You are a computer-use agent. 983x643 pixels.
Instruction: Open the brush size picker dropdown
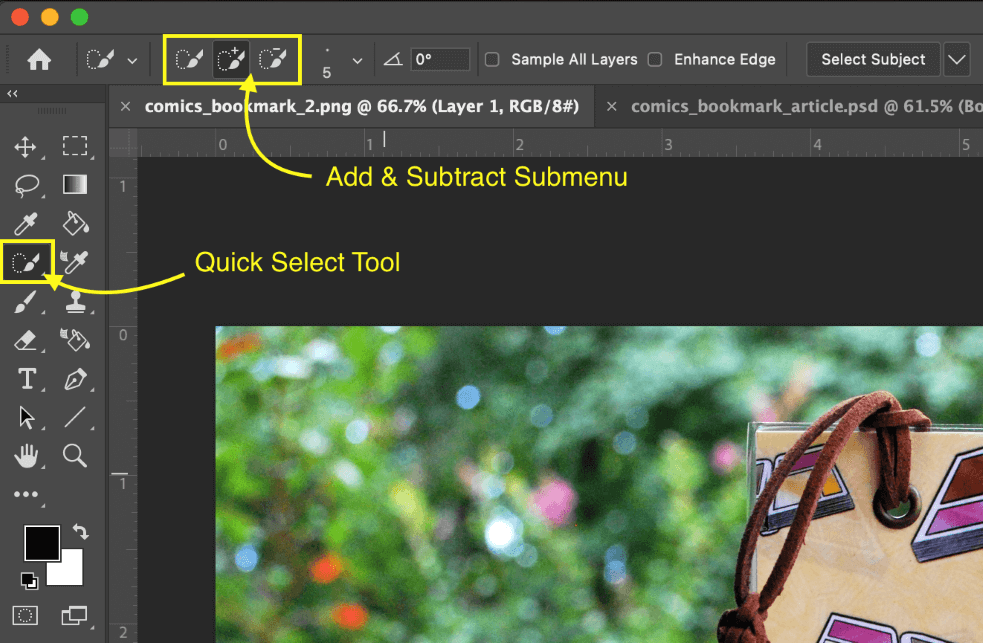pos(357,61)
